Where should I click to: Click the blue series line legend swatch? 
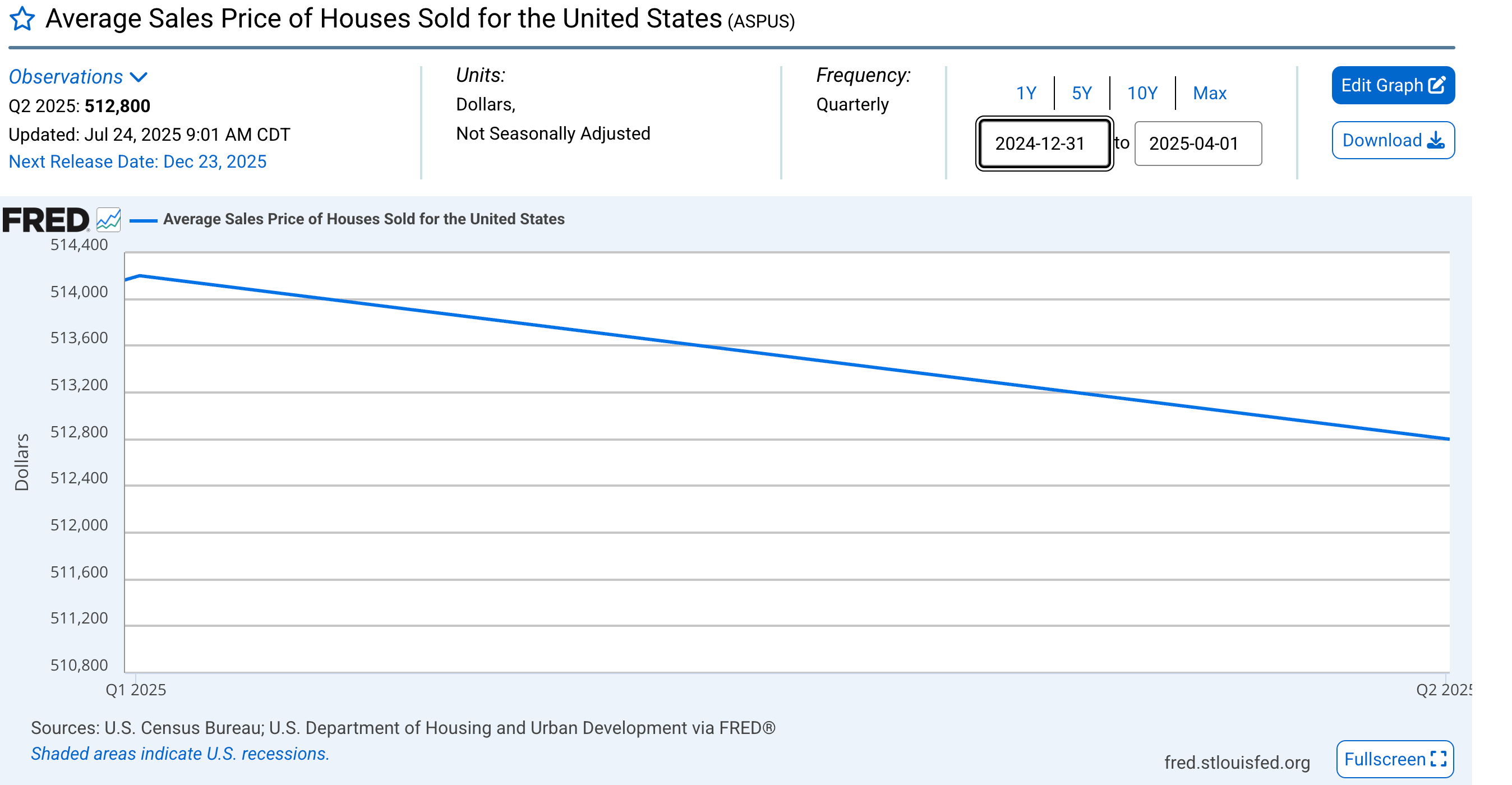pyautogui.click(x=143, y=220)
